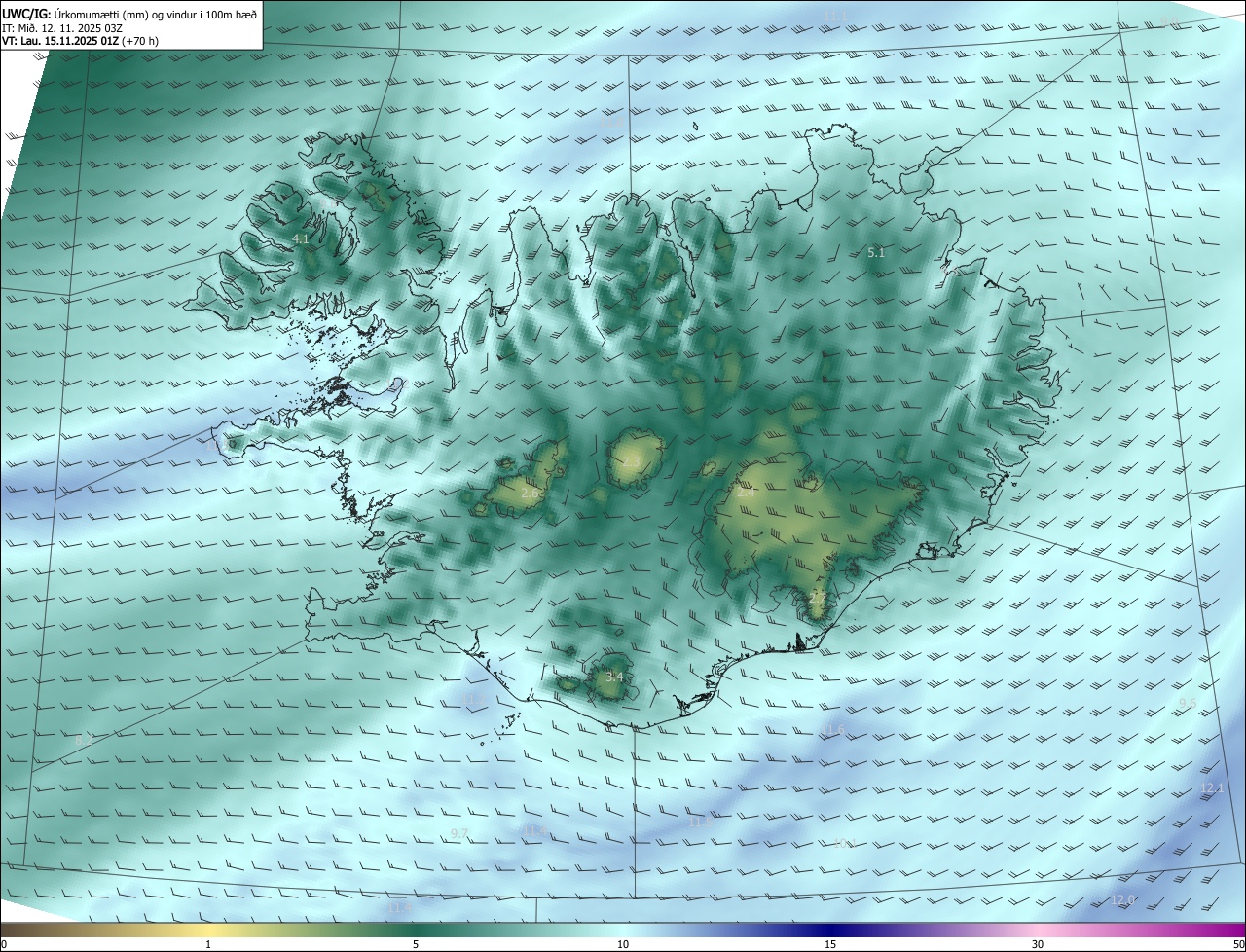1246x952 pixels.
Task: Select the 2.4 value on the large southeast glacier
Action: click(x=746, y=494)
